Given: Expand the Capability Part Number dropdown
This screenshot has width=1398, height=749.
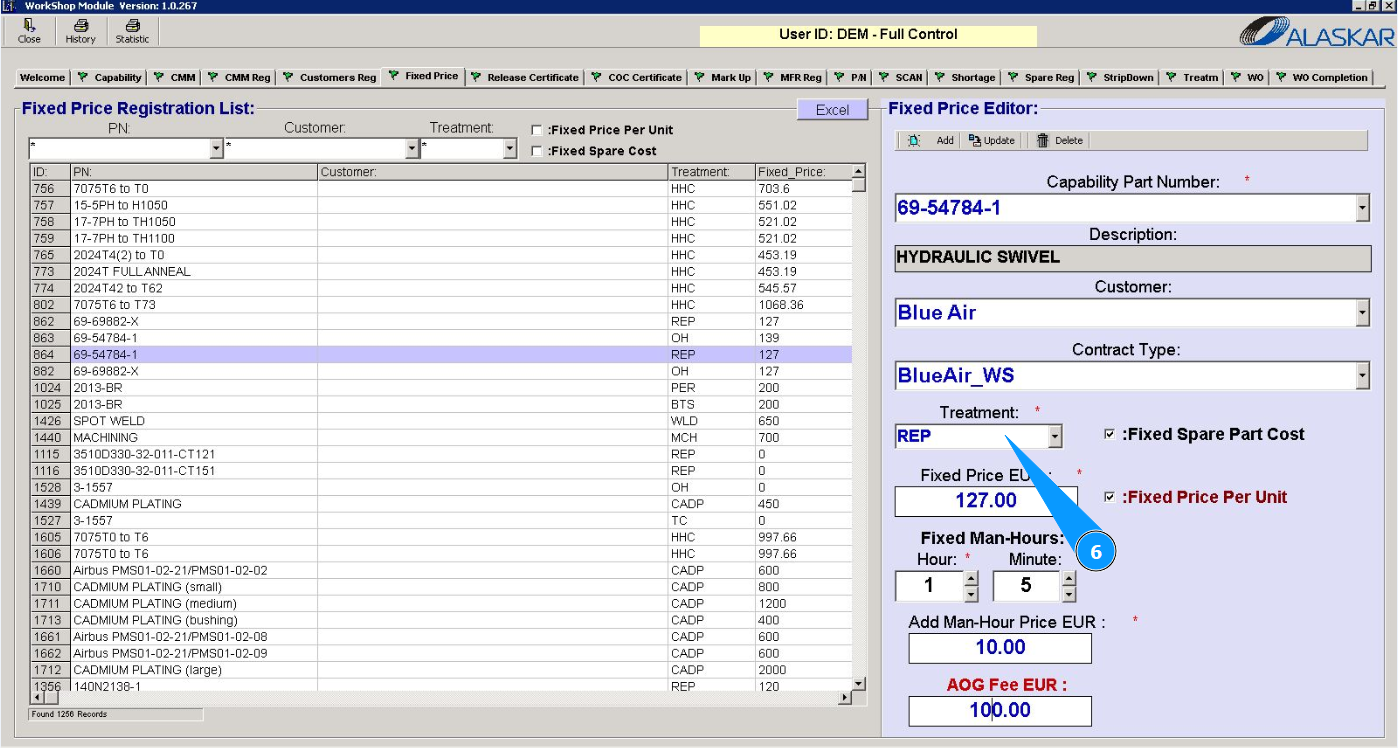Looking at the screenshot, I should pyautogui.click(x=1361, y=209).
